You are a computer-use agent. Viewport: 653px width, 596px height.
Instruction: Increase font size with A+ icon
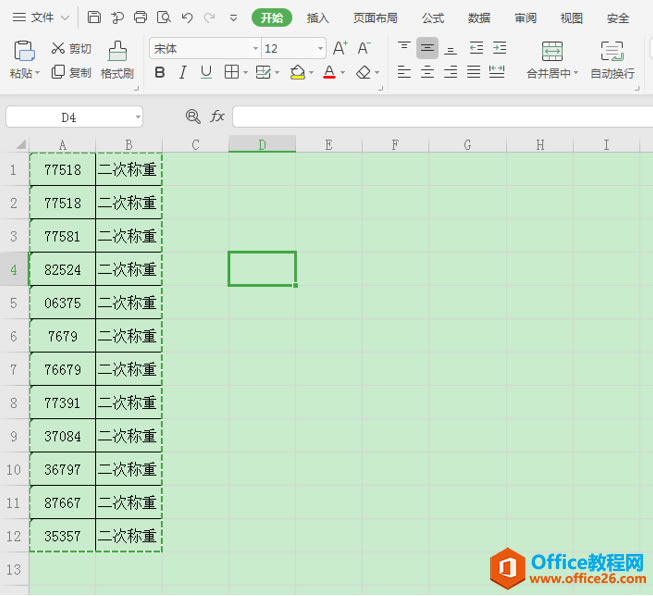point(340,48)
